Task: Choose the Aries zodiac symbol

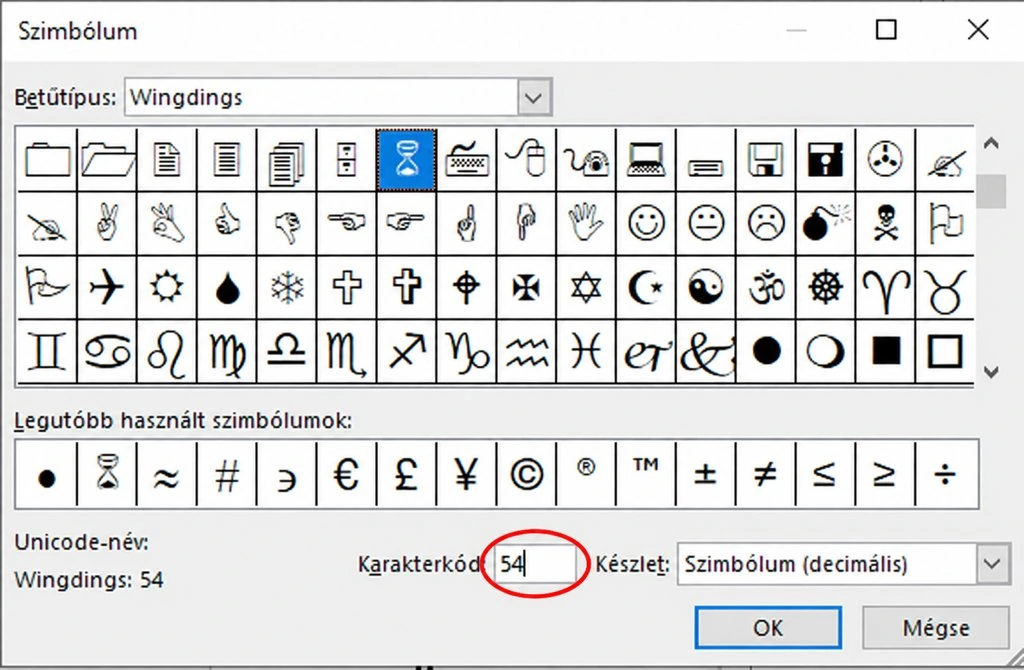Action: click(x=886, y=287)
